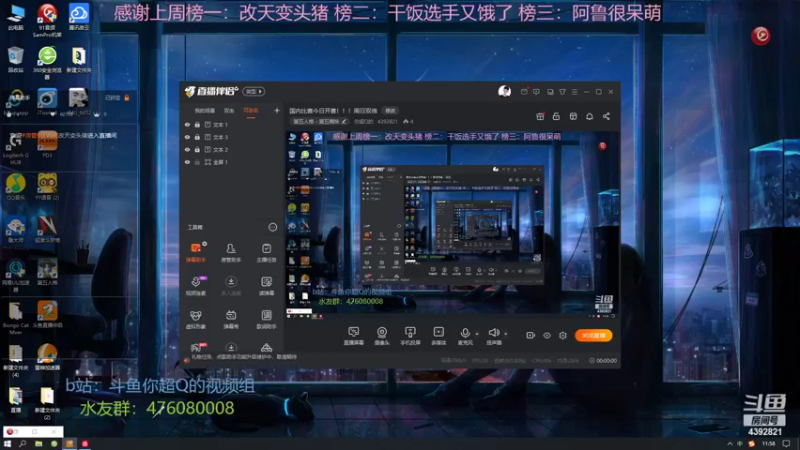The width and height of the screenshot is (800, 450).
Task: Toggle preview eye icon beside settings gear
Action: [546, 335]
